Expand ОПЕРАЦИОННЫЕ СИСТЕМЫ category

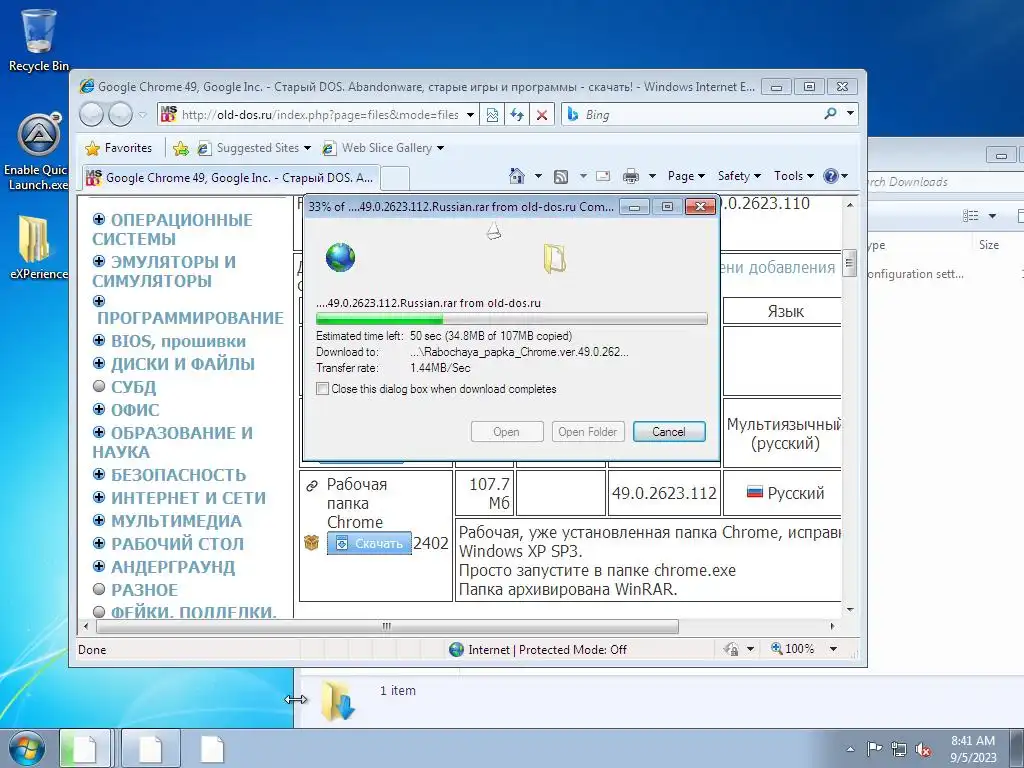click(99, 219)
